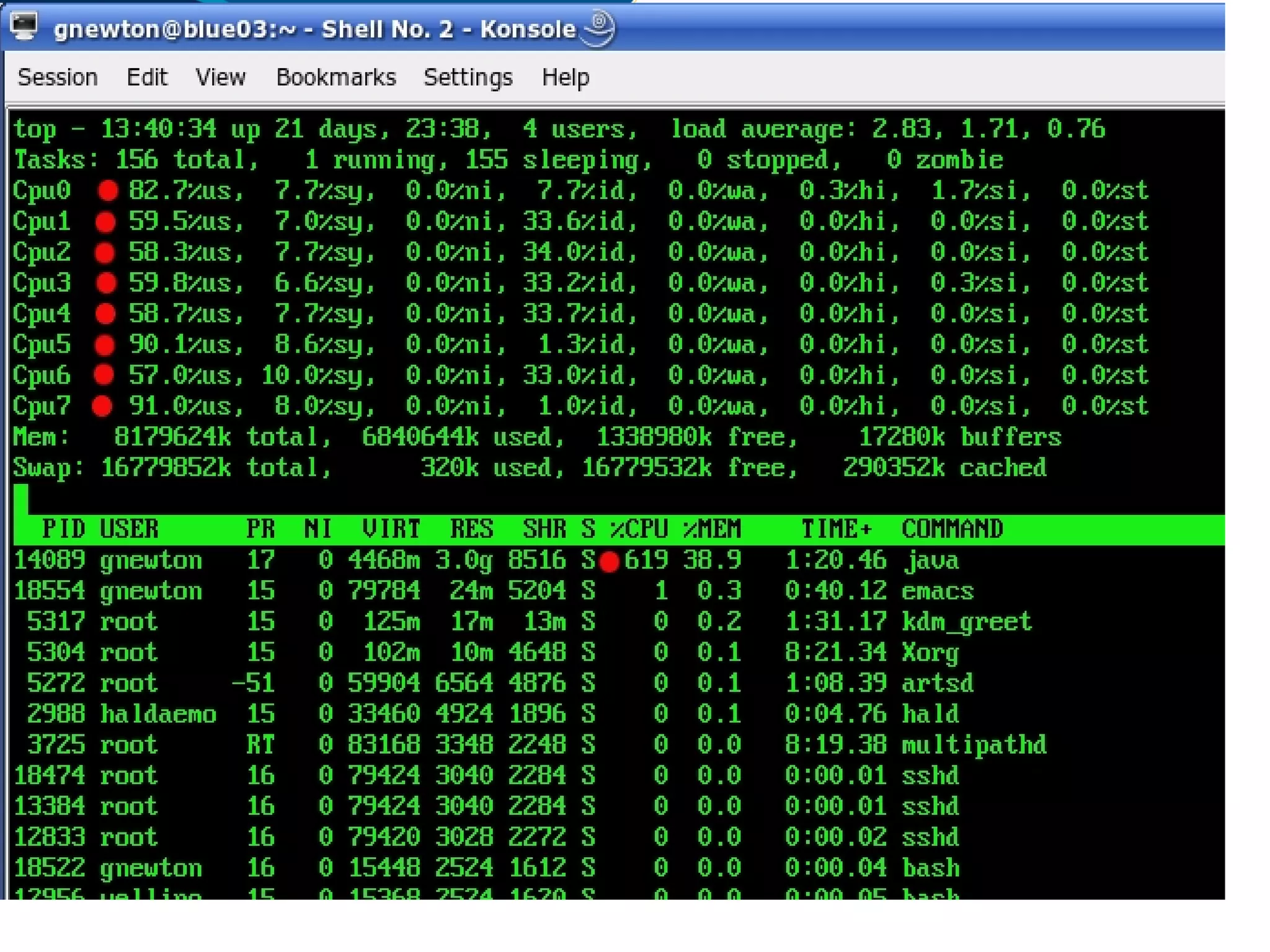This screenshot has height=952, width=1270.
Task: Click PID 14089 in the java row
Action: click(x=49, y=560)
